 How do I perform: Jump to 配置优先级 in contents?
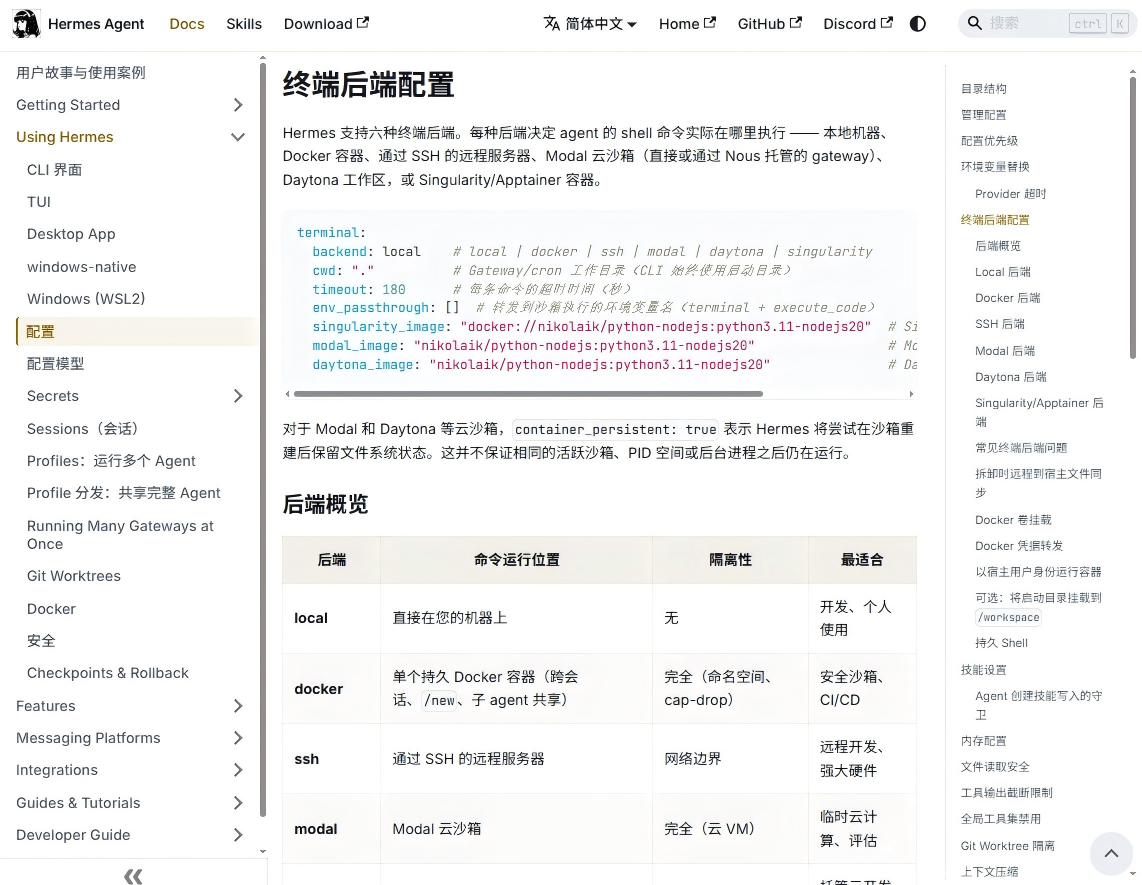point(989,141)
